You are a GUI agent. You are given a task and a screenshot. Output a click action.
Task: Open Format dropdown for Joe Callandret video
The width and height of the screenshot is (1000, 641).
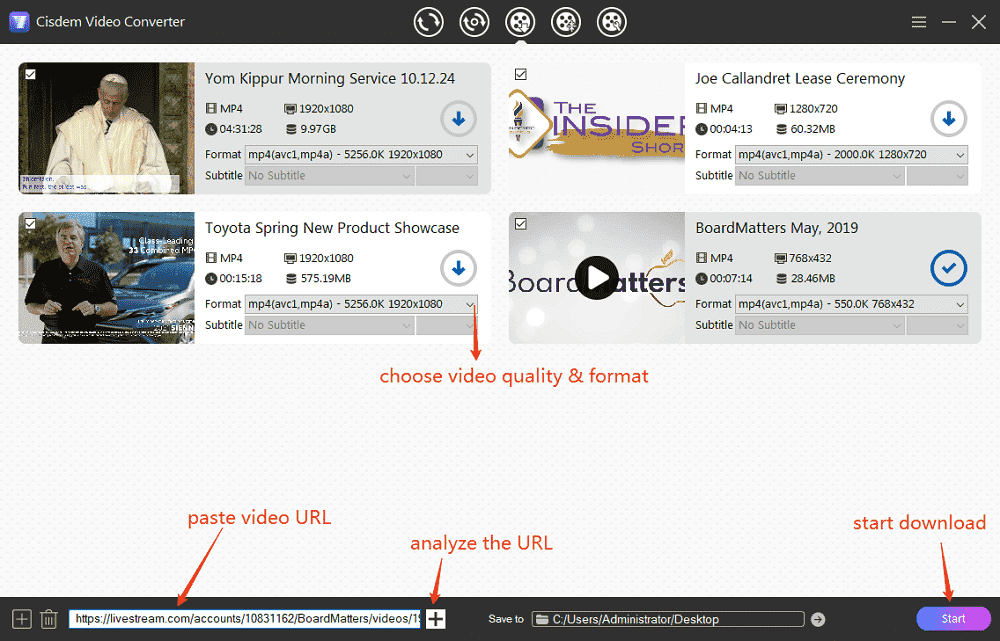pyautogui.click(x=851, y=154)
